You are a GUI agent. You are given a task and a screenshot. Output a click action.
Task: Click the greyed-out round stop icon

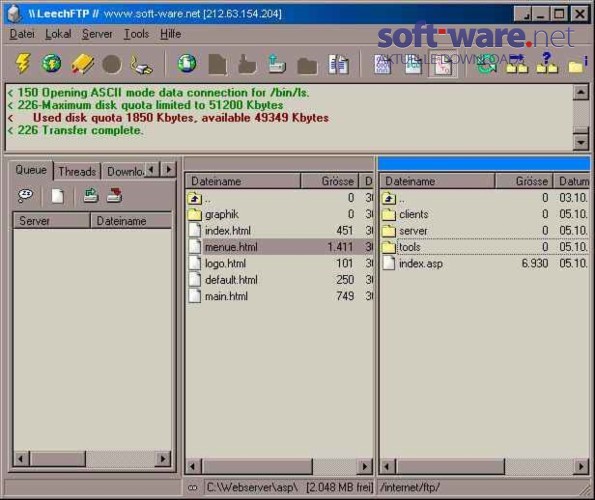[112, 64]
